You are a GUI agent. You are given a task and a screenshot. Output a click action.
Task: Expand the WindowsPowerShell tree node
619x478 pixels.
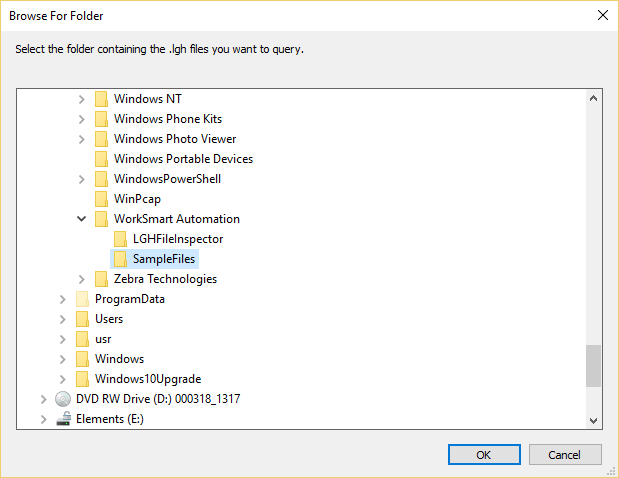click(82, 179)
